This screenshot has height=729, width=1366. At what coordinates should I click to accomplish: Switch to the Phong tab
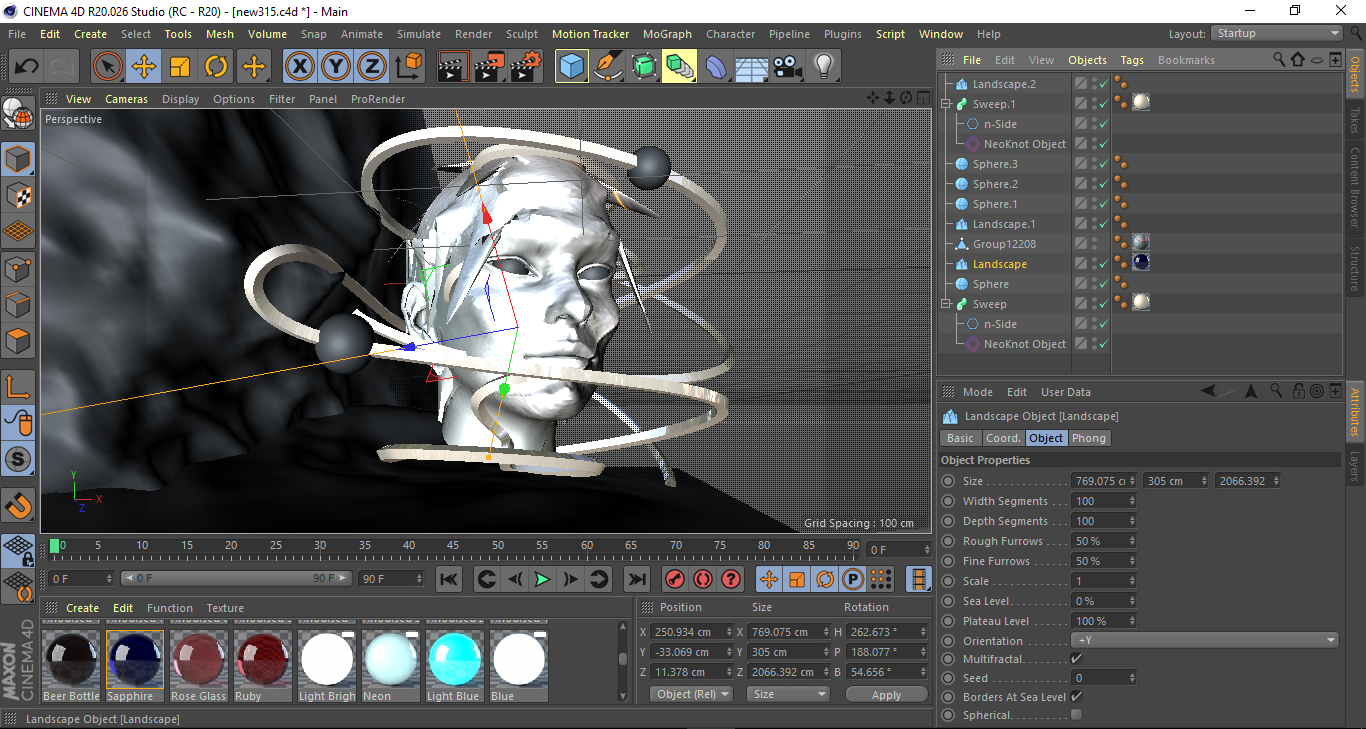click(x=1089, y=438)
